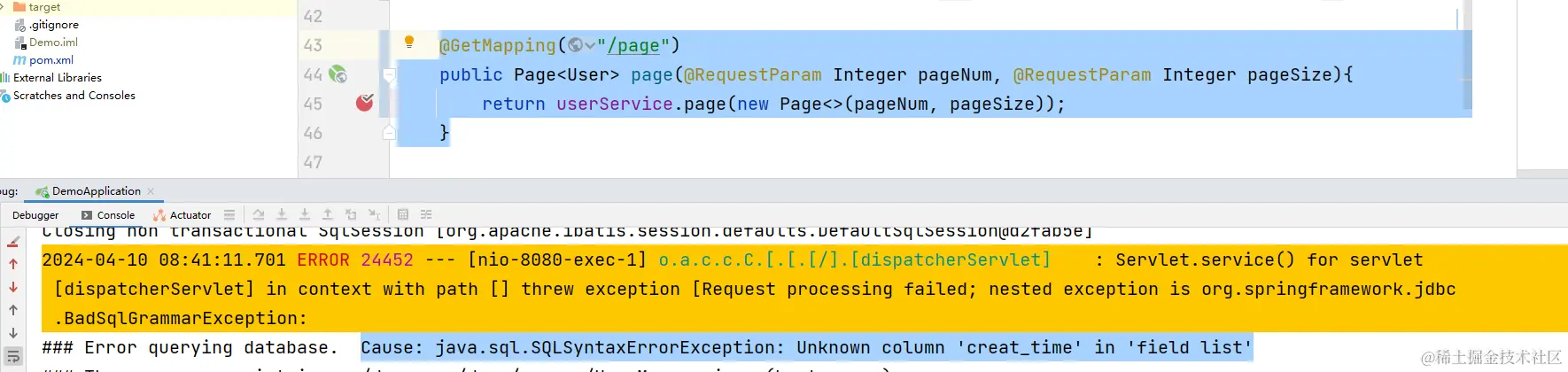The image size is (1568, 372).
Task: Click the red down arrow in console sidebar
Action: coord(13,287)
